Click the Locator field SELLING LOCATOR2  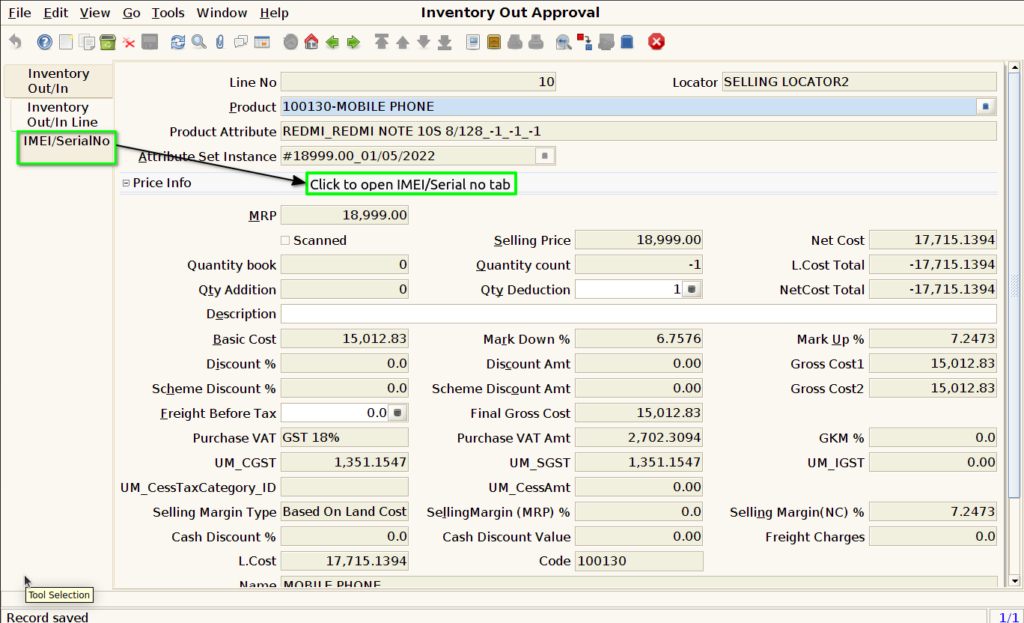coord(859,82)
